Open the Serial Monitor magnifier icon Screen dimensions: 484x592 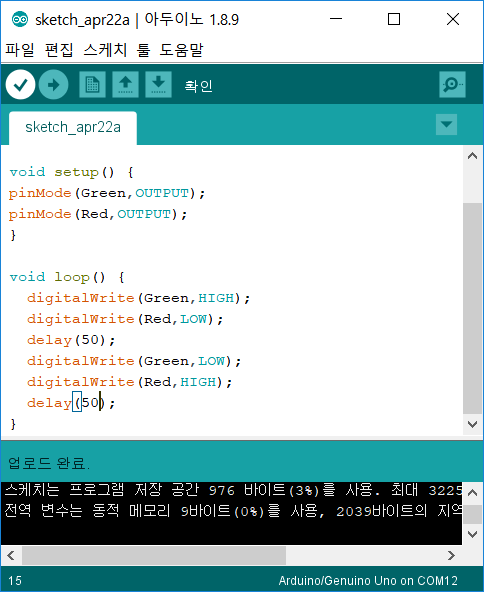click(x=452, y=85)
